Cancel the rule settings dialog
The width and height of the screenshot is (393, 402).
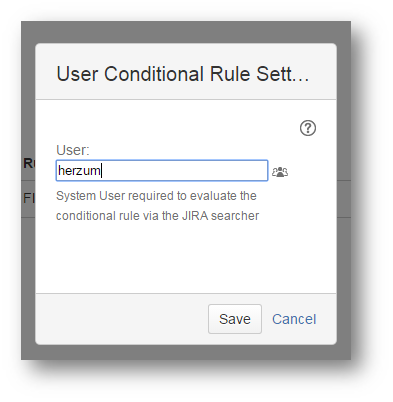(x=294, y=319)
